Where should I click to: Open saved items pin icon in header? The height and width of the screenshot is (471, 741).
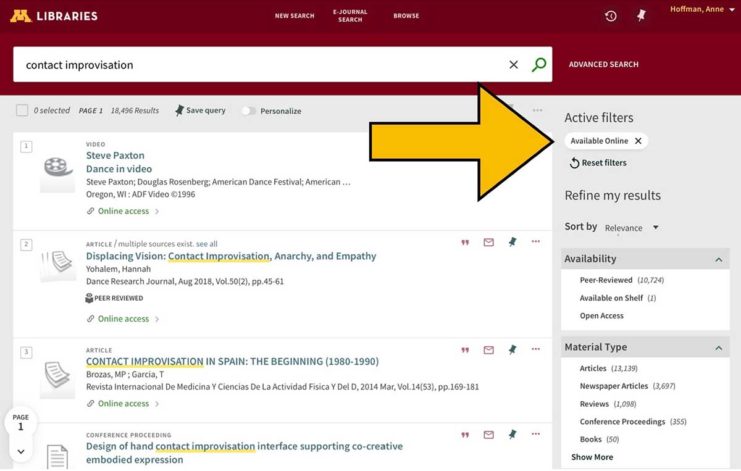click(641, 16)
